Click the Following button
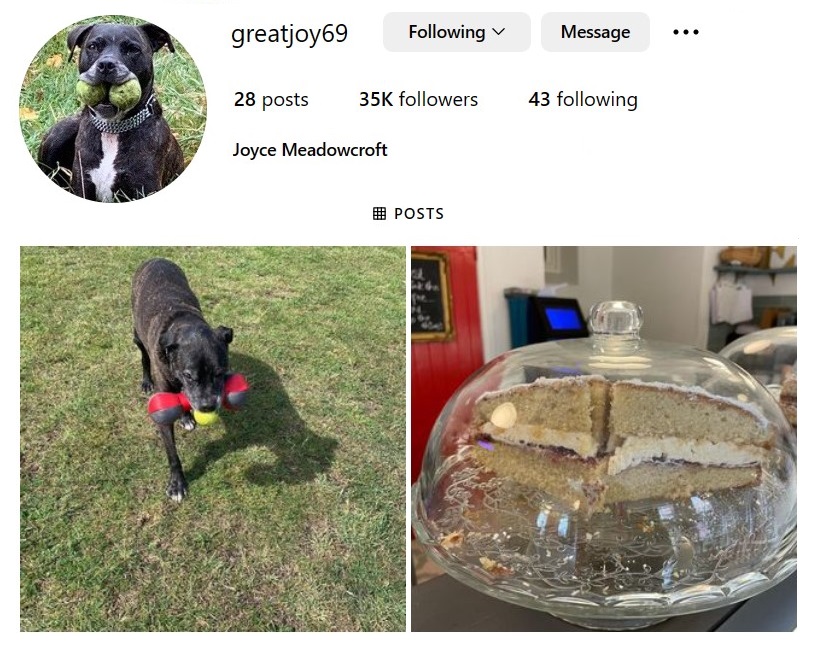Image resolution: width=818 pixels, height=645 pixels. tap(456, 32)
